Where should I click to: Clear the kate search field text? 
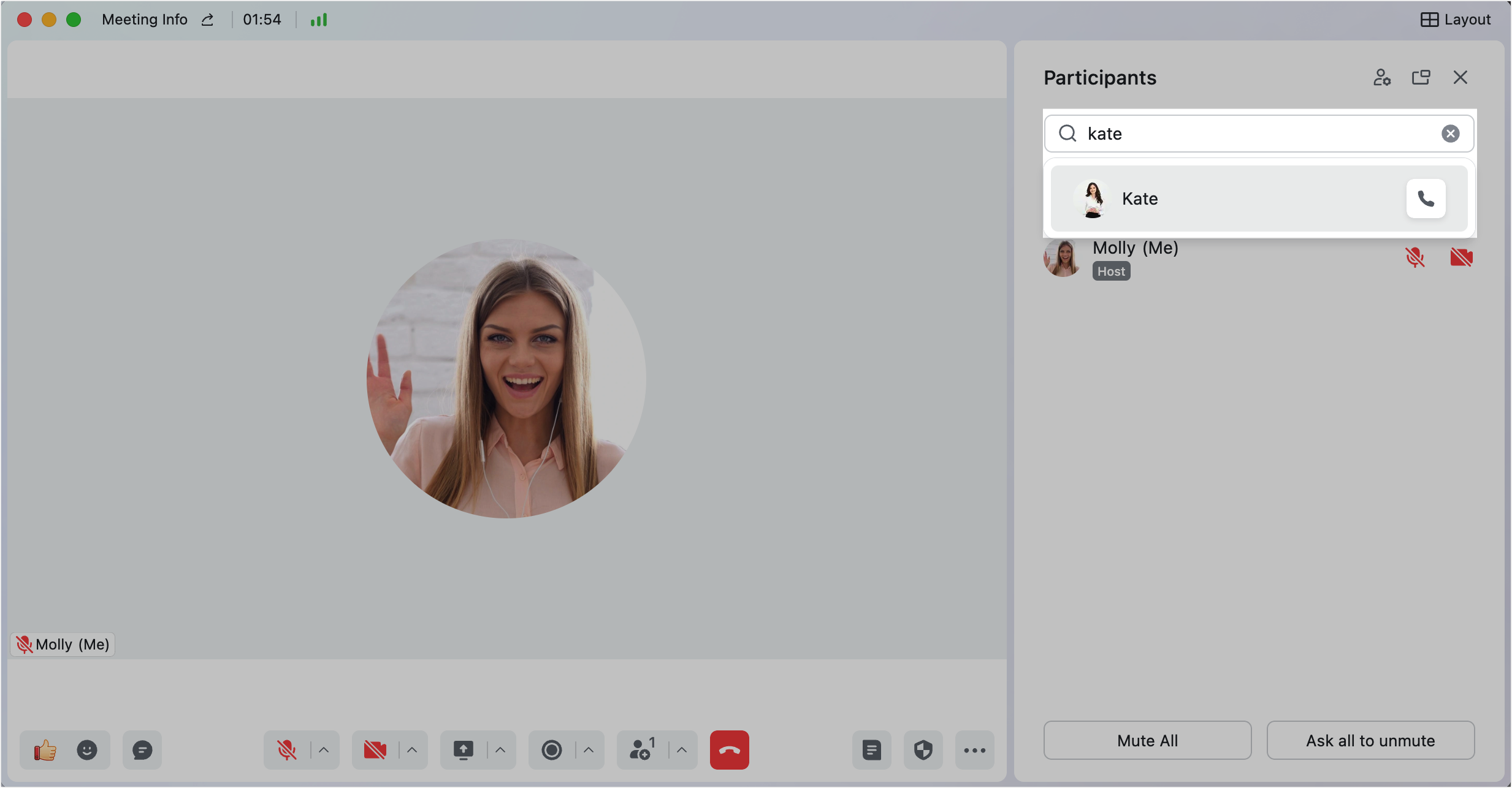pyautogui.click(x=1450, y=134)
